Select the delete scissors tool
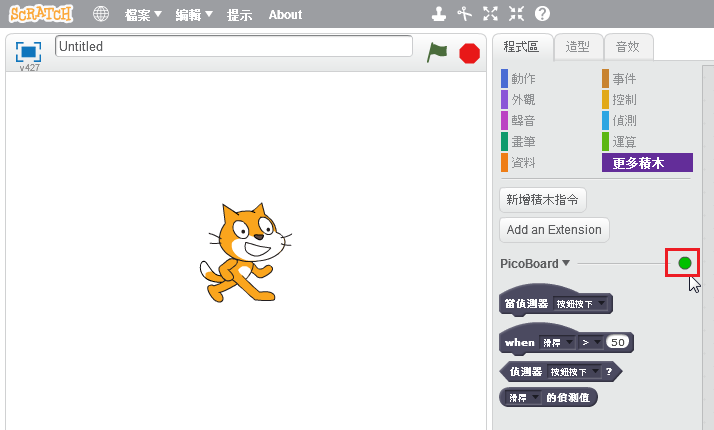This screenshot has width=714, height=430. [464, 14]
